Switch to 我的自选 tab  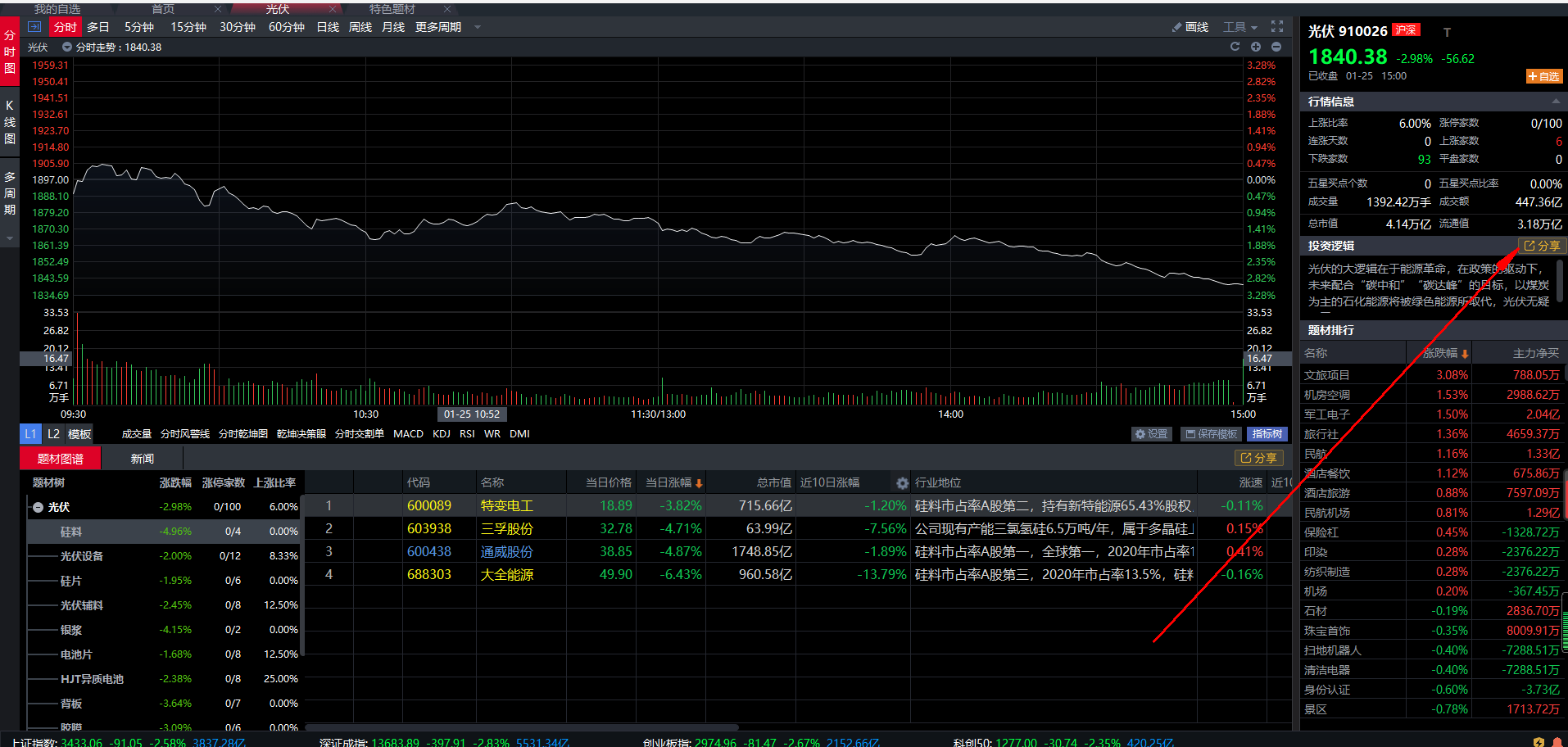point(57,9)
